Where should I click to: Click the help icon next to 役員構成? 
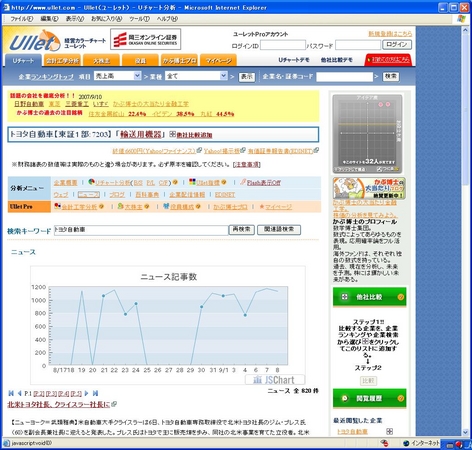[198, 207]
